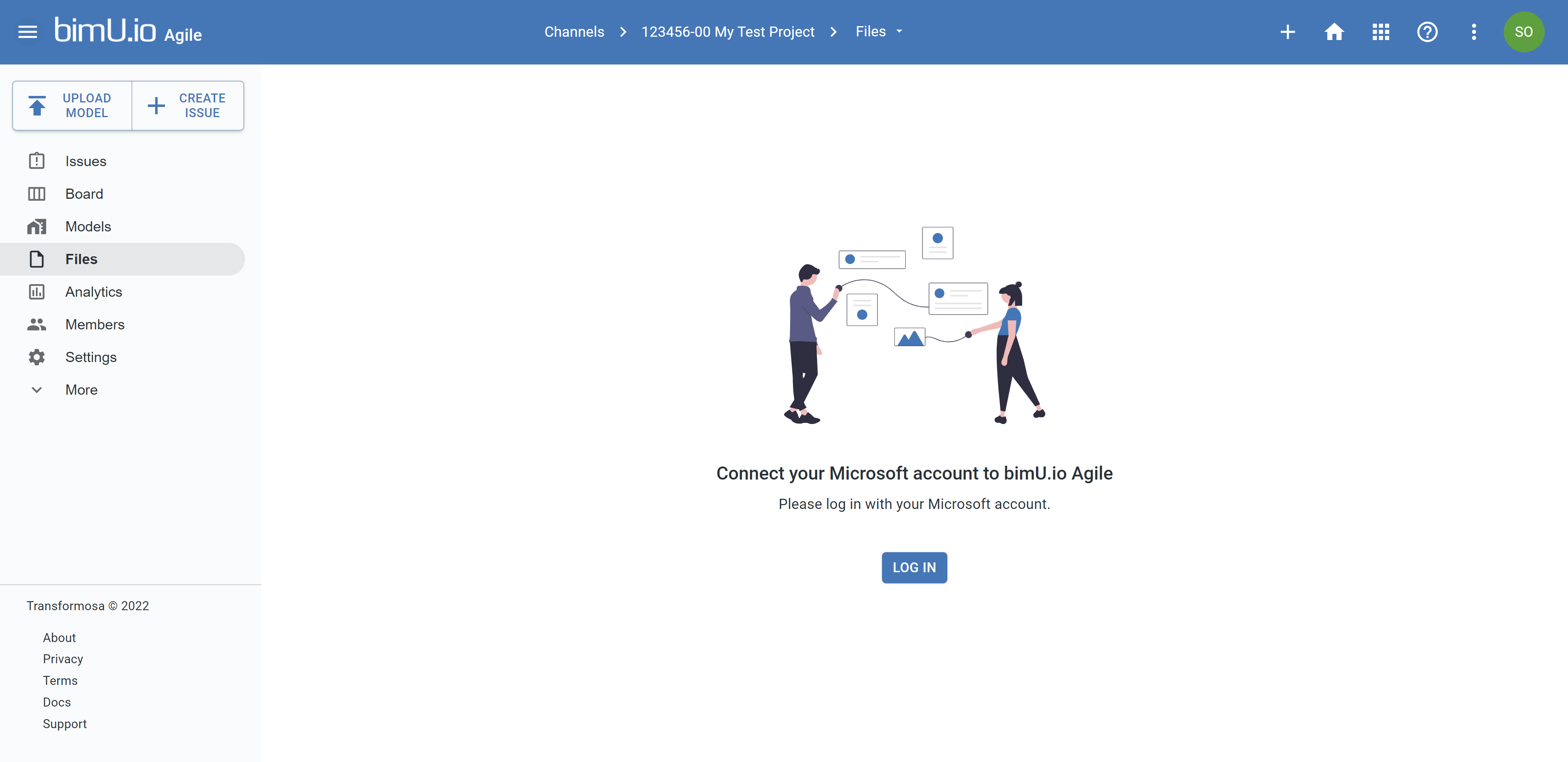Image resolution: width=1568 pixels, height=762 pixels.
Task: Click the Channels breadcrumb link
Action: point(574,32)
